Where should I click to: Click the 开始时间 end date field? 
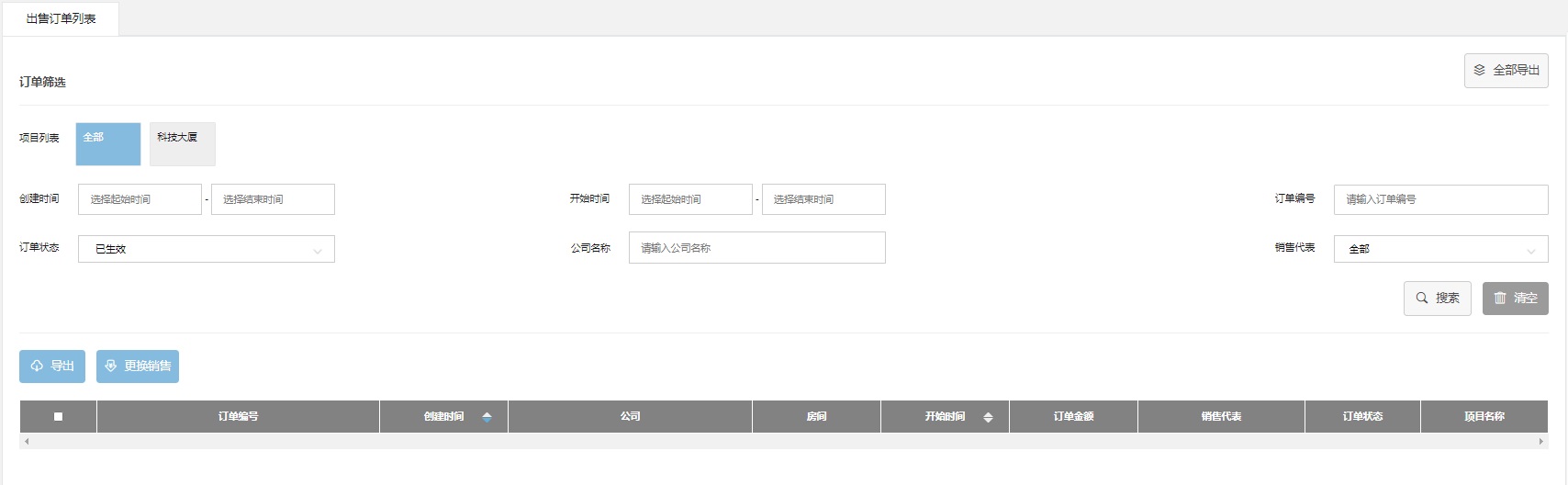click(x=823, y=199)
